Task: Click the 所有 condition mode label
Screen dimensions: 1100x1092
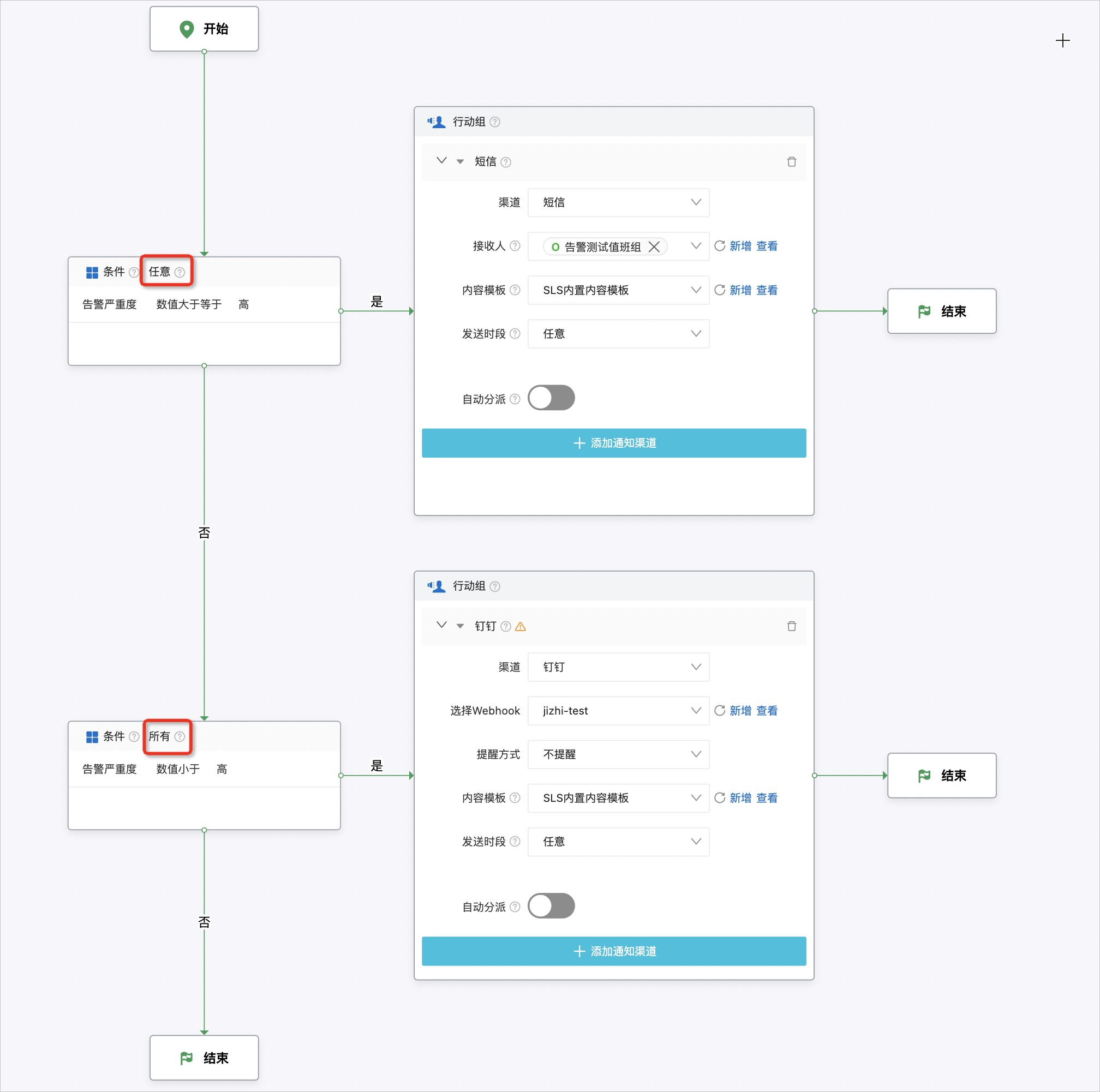Action: click(159, 736)
